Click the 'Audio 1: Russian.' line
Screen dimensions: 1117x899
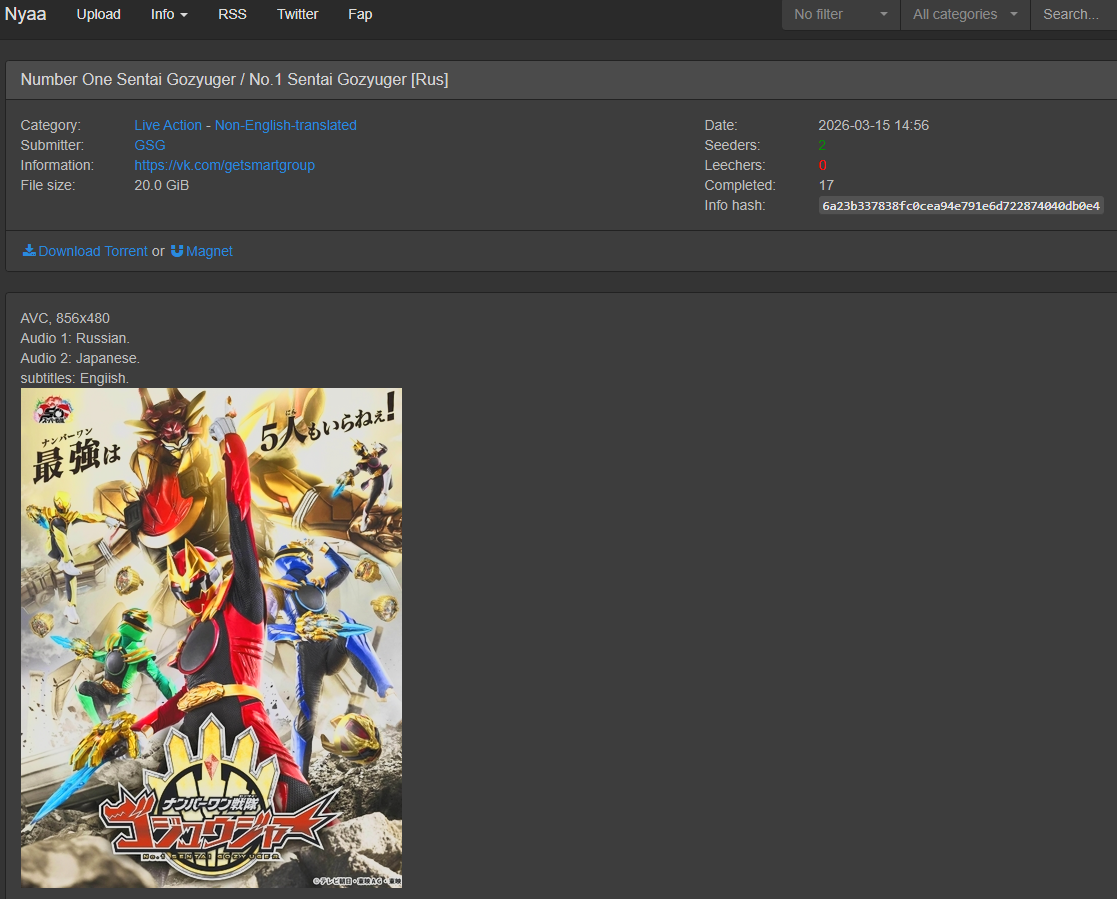pyautogui.click(x=75, y=338)
